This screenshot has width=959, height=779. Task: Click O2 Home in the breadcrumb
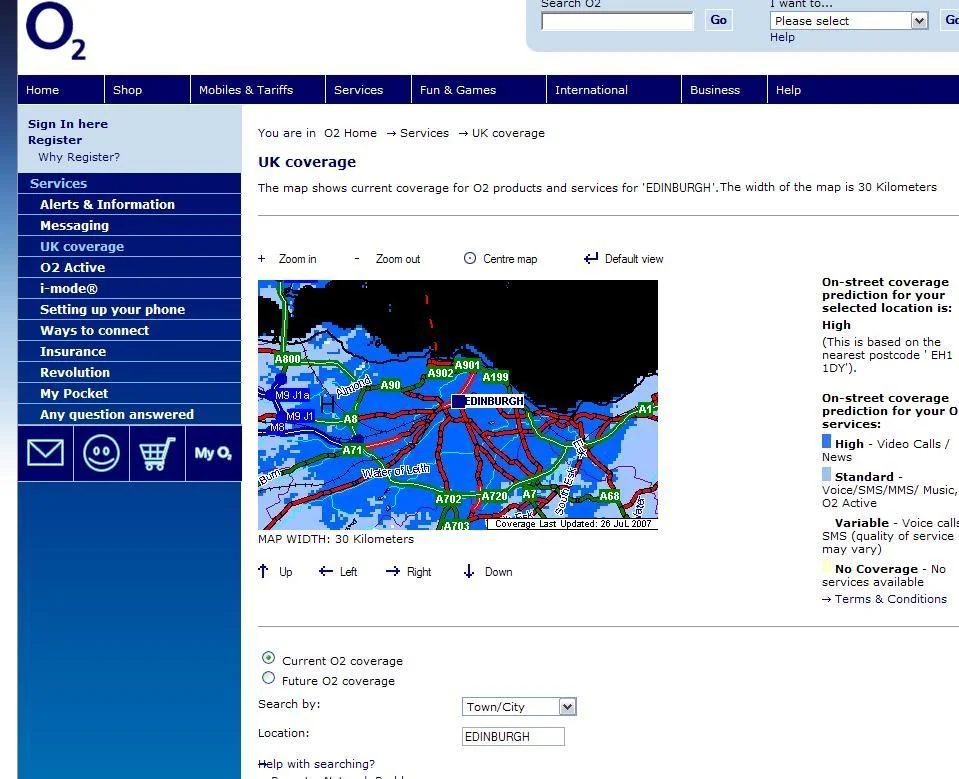coord(350,133)
